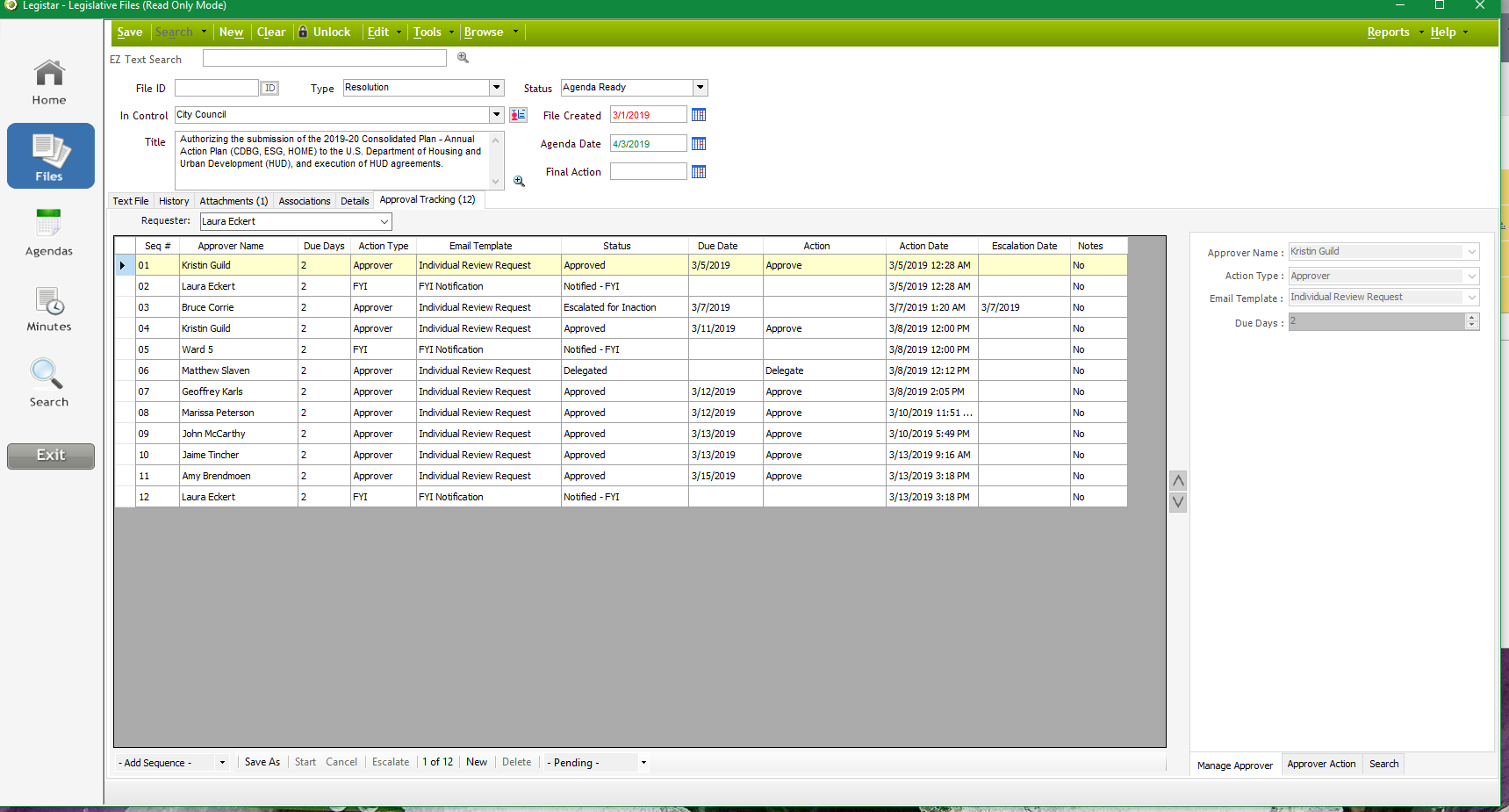
Task: Click the EZ Text Search magnifier icon
Action: (463, 58)
